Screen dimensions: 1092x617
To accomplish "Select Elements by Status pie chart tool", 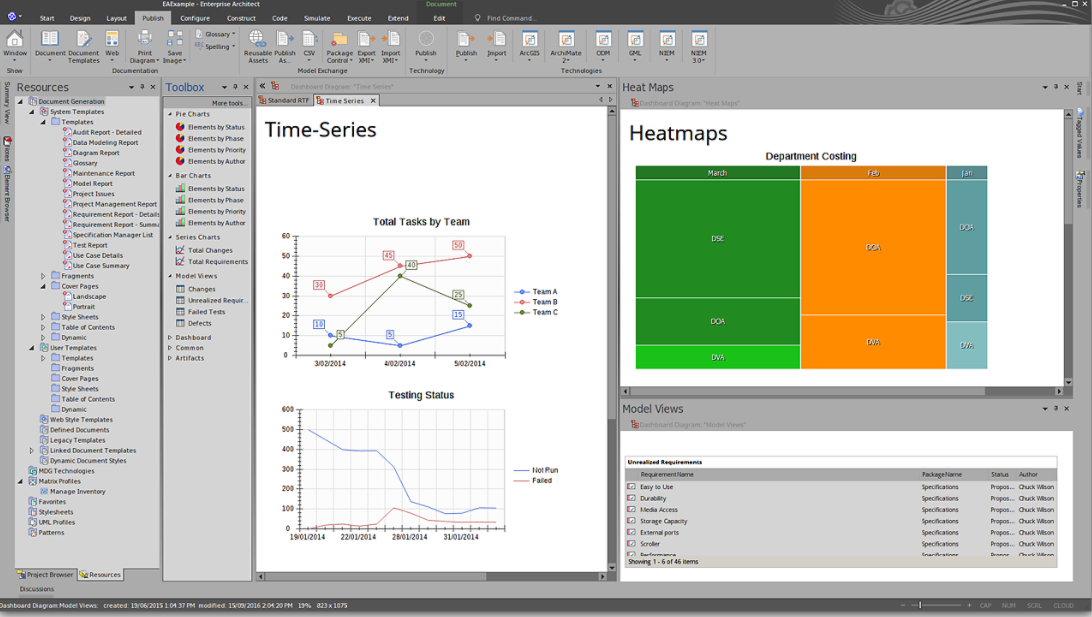I will (x=212, y=126).
